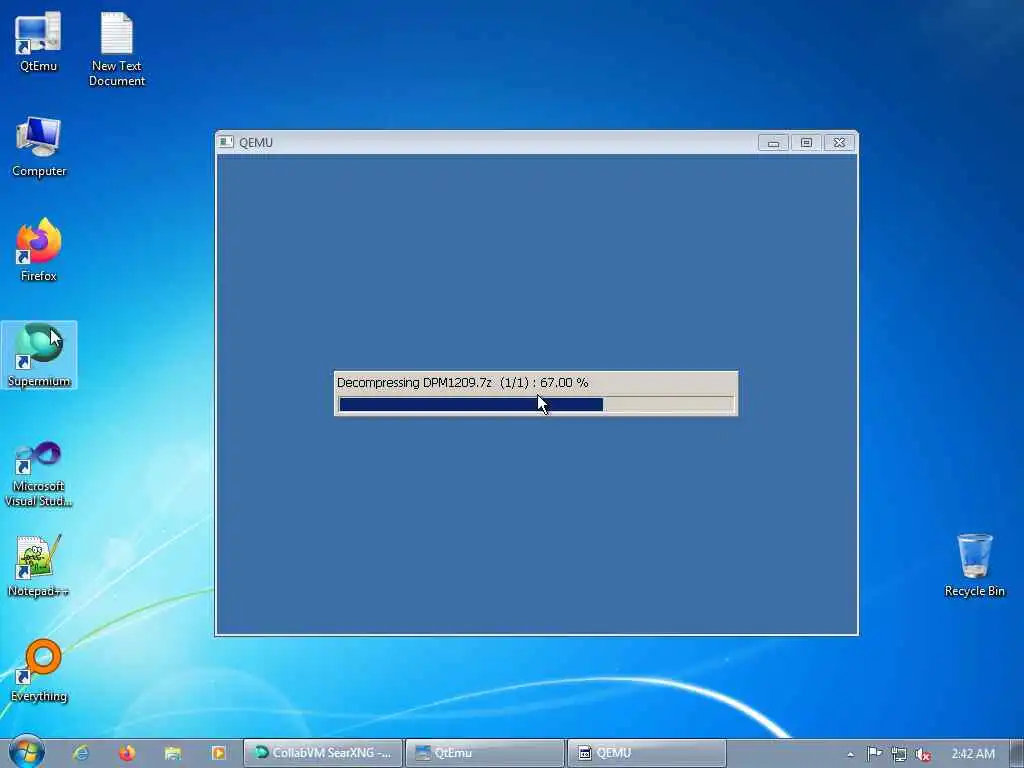Screen dimensions: 1024x768
Task: Close the QEMU window
Action: [x=839, y=142]
